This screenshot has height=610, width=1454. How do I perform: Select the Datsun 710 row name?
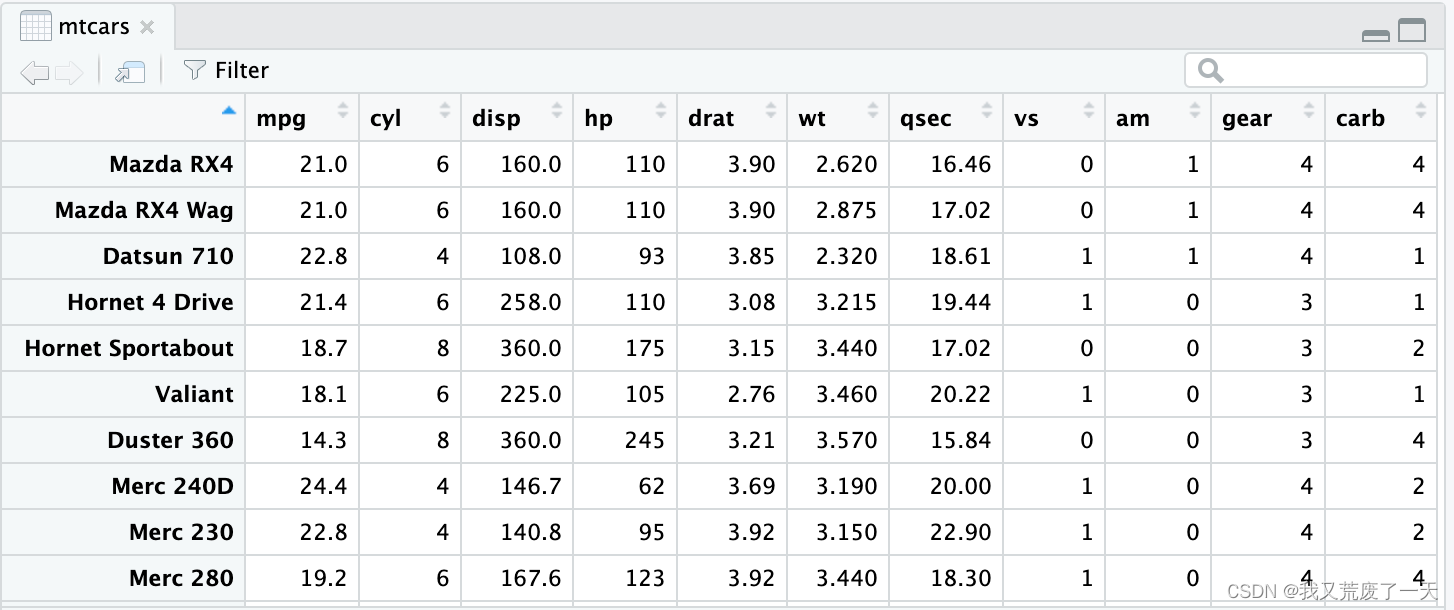pyautogui.click(x=168, y=256)
